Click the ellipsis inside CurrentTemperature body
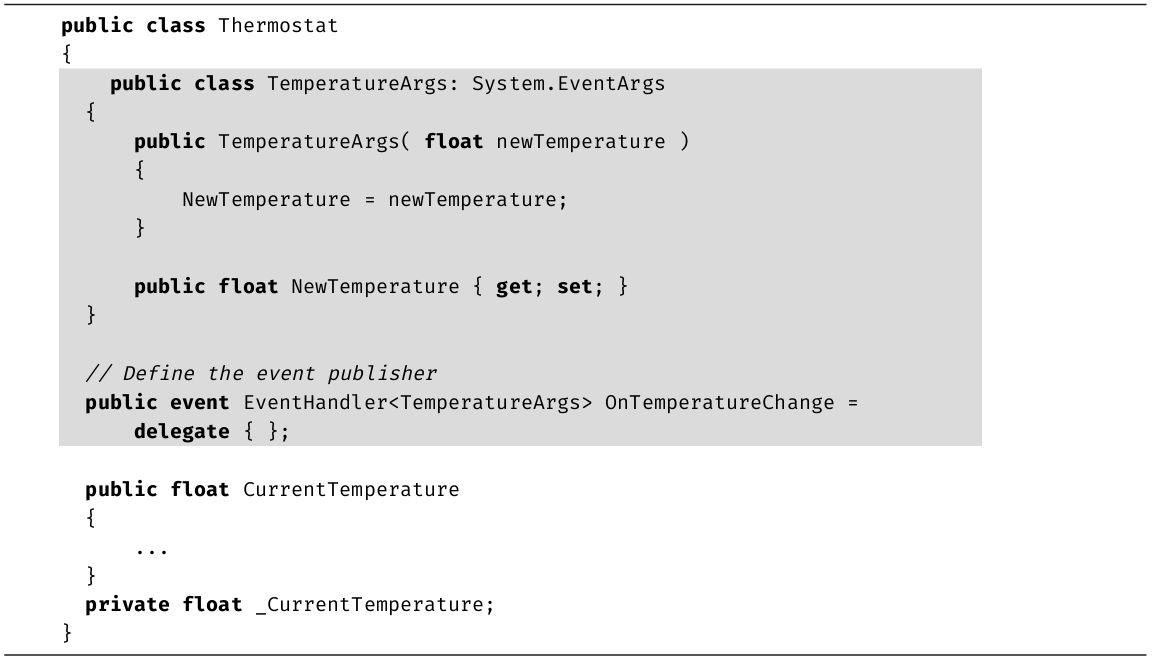The width and height of the screenshot is (1152, 658). [151, 549]
